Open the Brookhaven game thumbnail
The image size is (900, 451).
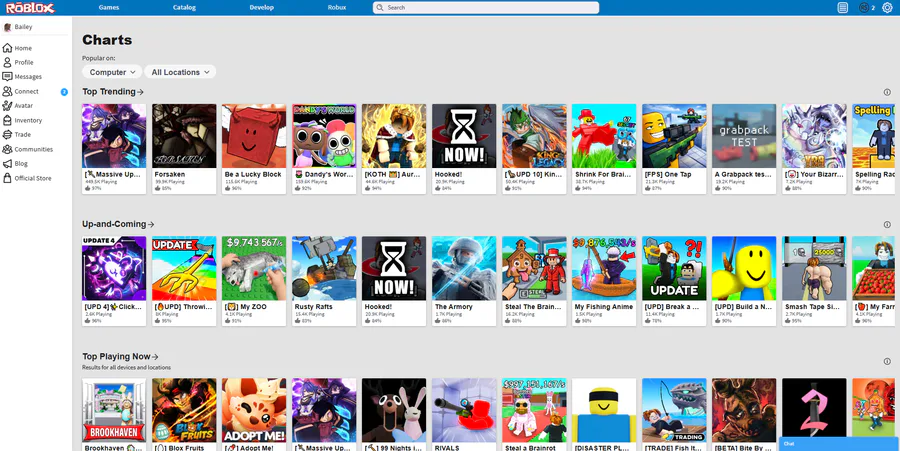114,410
